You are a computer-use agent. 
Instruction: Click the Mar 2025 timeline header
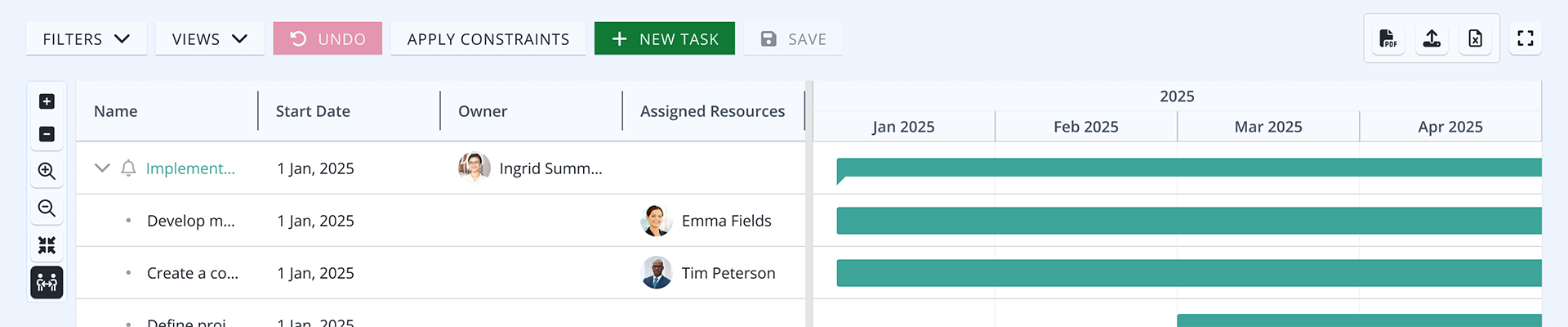pos(1268,127)
